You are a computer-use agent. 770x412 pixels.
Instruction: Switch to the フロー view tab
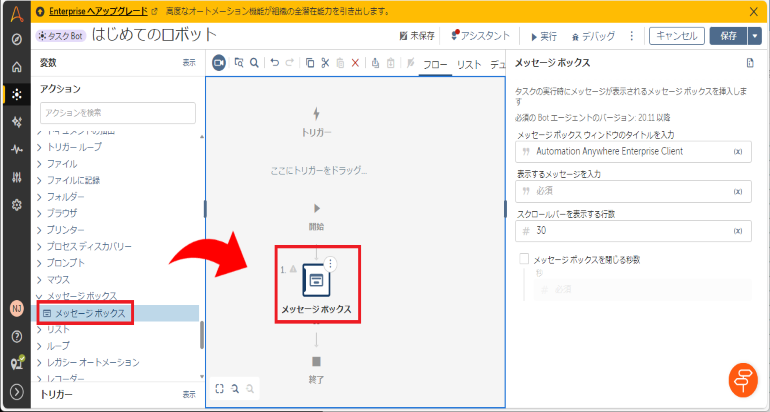point(435,64)
